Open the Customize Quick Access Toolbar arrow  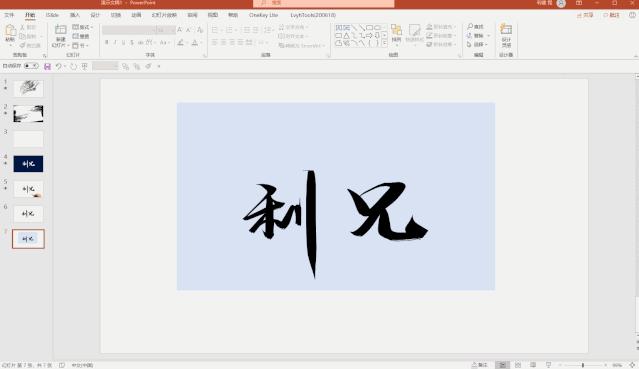coord(159,66)
